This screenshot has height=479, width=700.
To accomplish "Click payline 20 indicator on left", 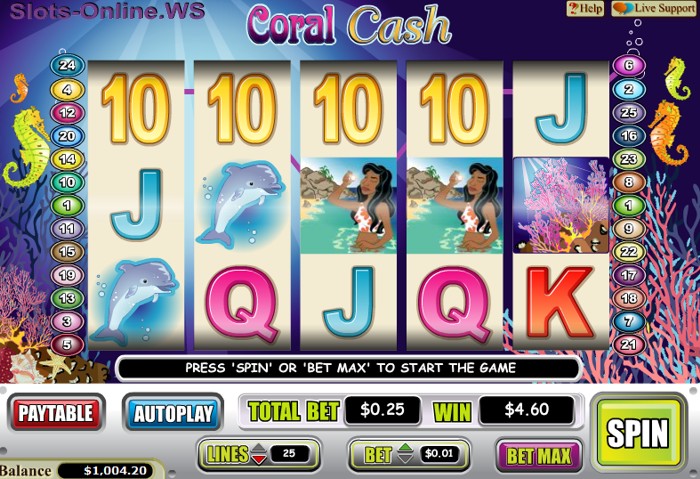I will (x=67, y=135).
